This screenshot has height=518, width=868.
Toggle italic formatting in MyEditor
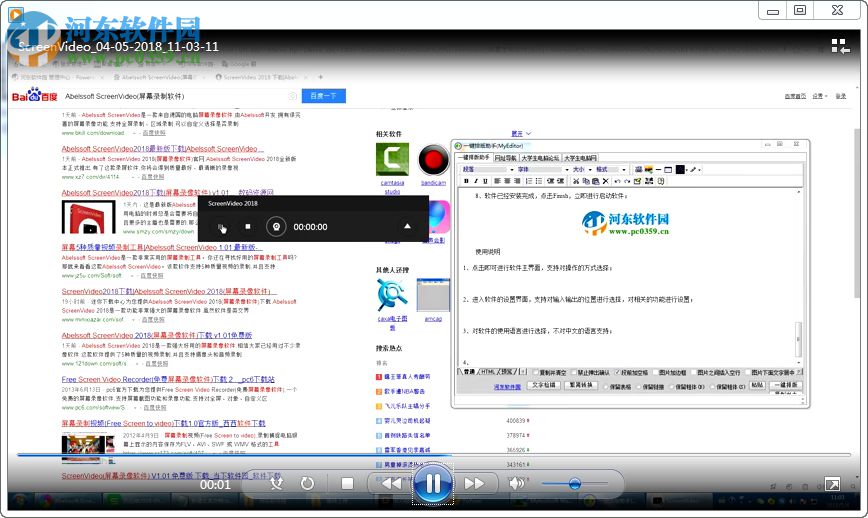476,181
